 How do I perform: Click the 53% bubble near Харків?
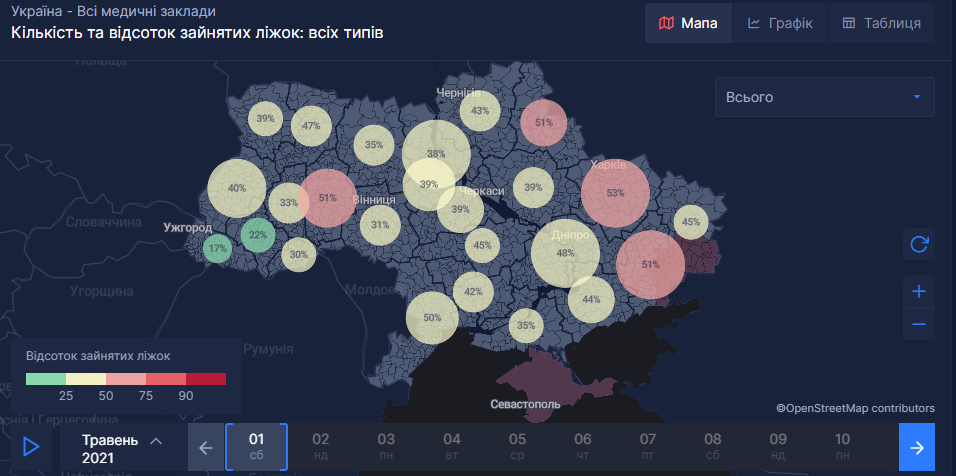click(615, 193)
